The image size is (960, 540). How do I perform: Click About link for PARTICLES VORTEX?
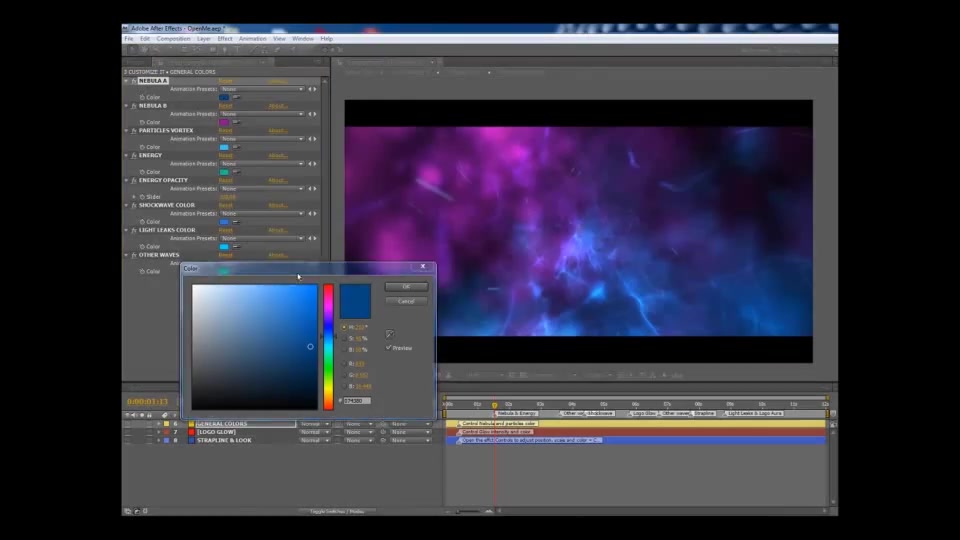[278, 130]
